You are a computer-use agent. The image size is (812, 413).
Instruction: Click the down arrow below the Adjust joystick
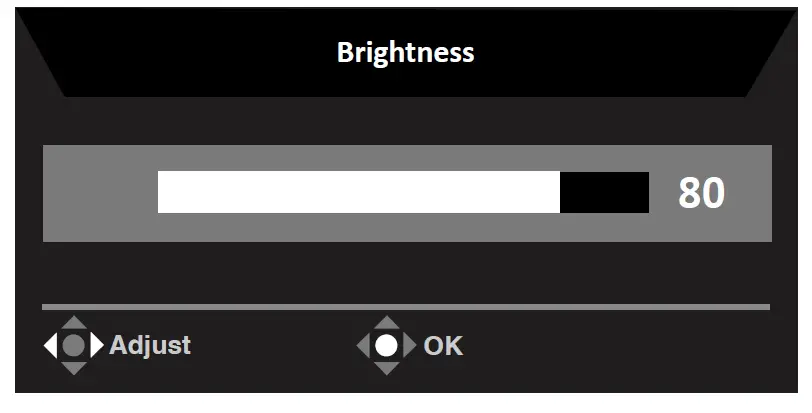pos(73,369)
